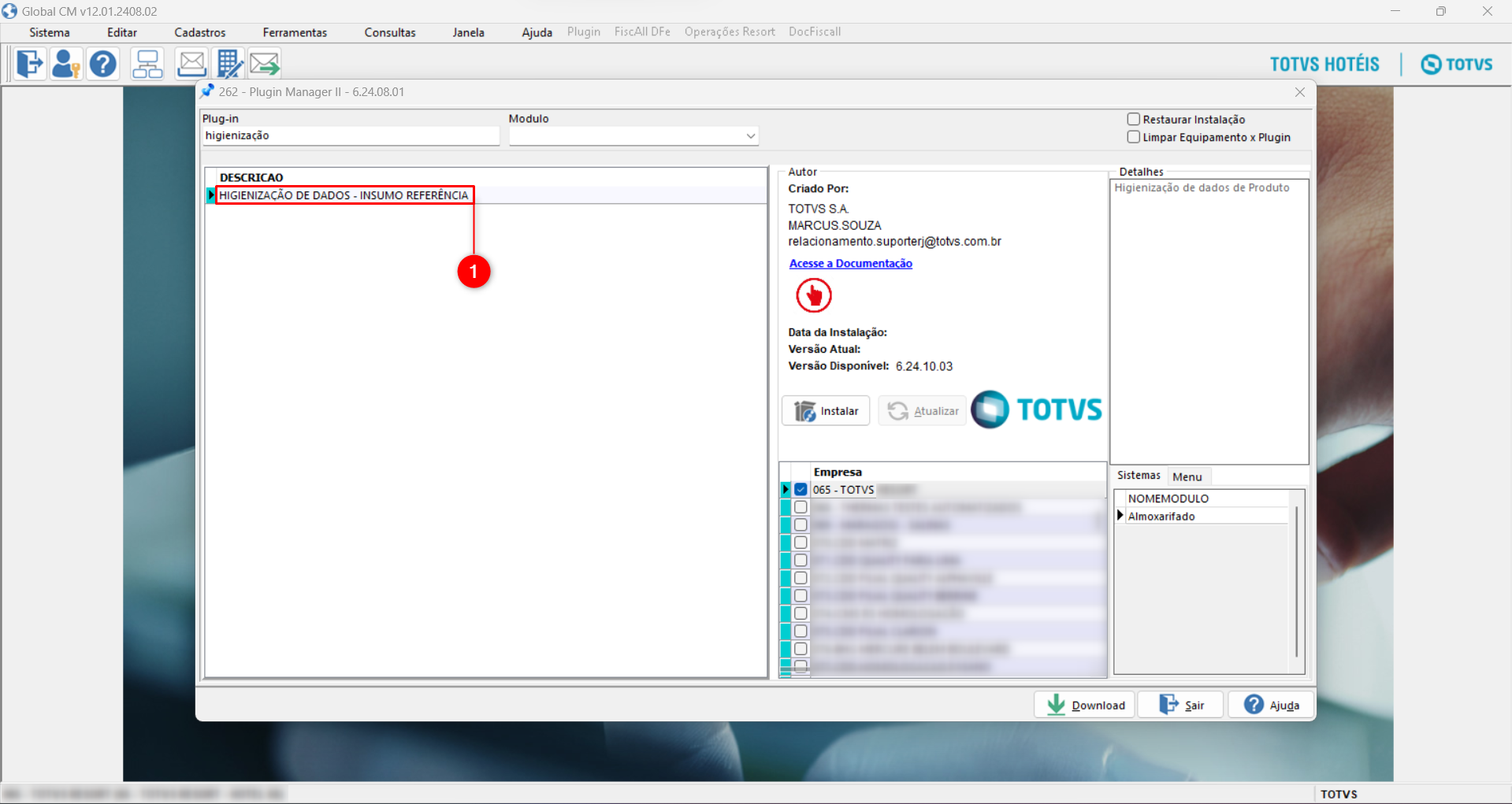This screenshot has width=1512, height=804.
Task: Click the DESCRICAO column header
Action: click(x=251, y=178)
